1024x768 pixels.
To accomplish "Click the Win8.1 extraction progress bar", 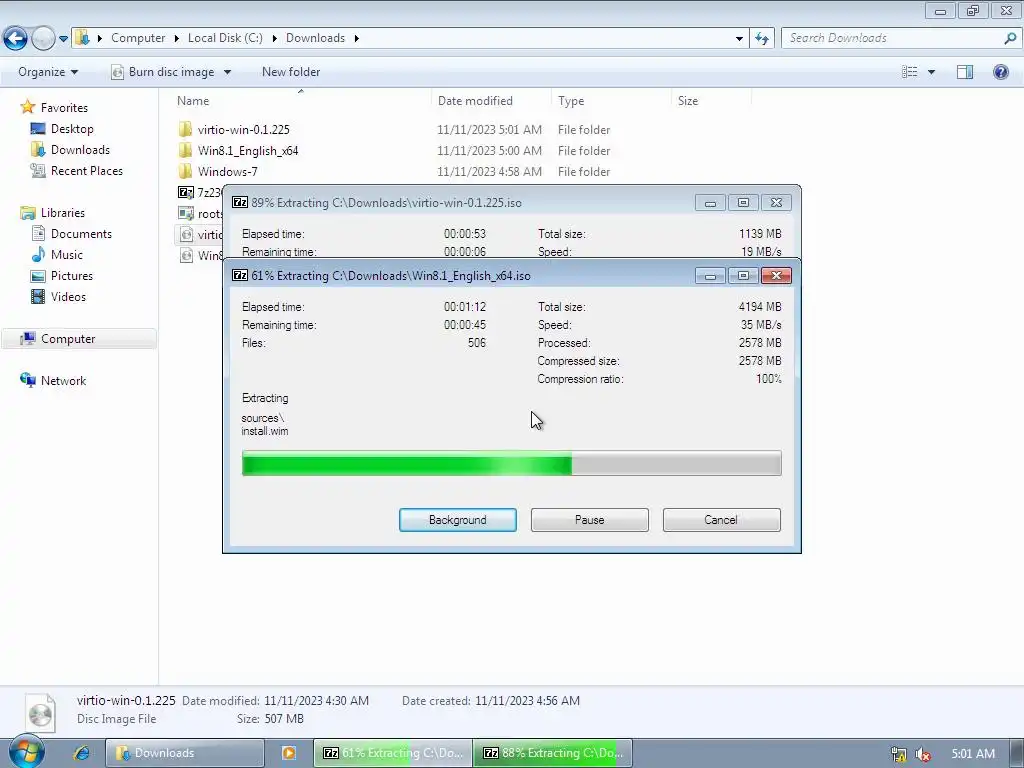I will (x=511, y=463).
